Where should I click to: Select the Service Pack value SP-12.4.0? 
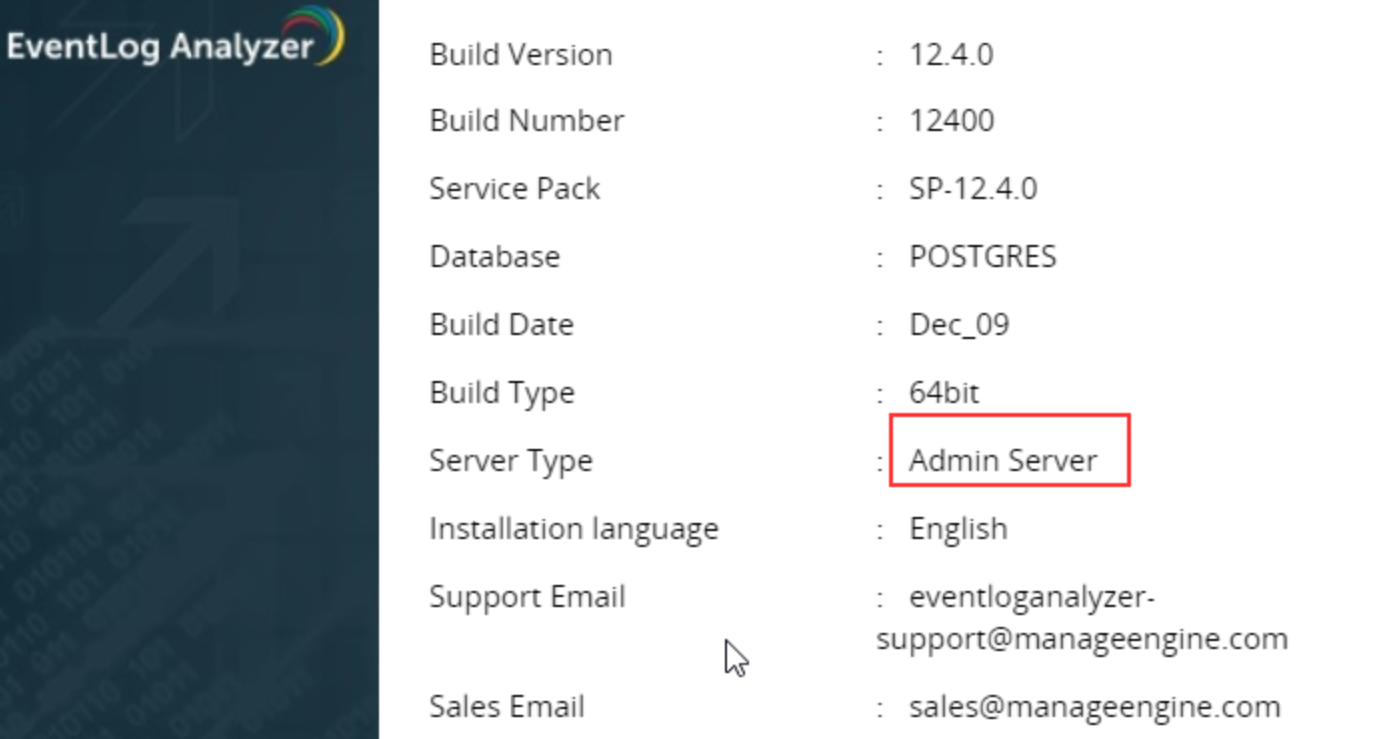tap(973, 189)
